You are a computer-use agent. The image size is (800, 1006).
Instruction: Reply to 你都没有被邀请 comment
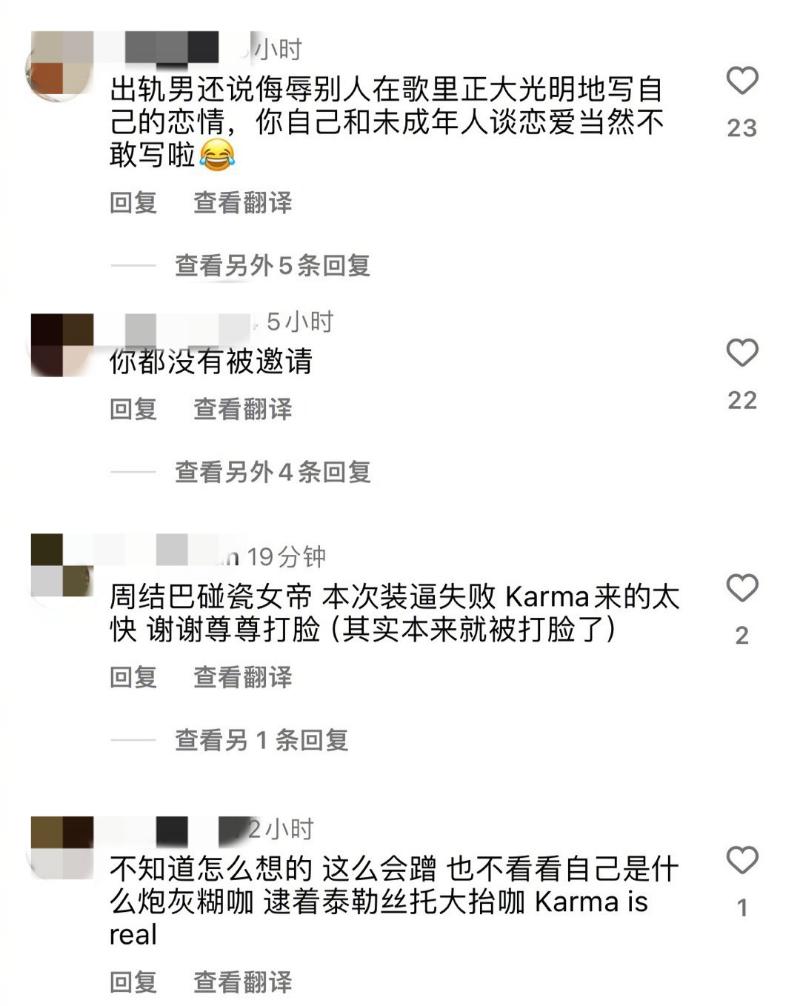point(133,409)
